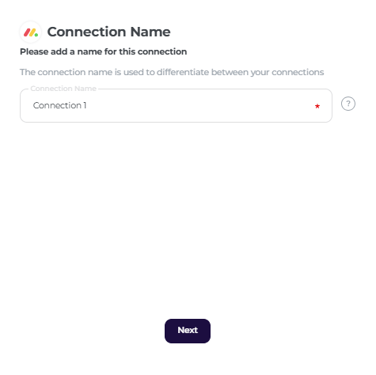
Task: Click the 'Connection 1' text in field
Action: [x=60, y=105]
